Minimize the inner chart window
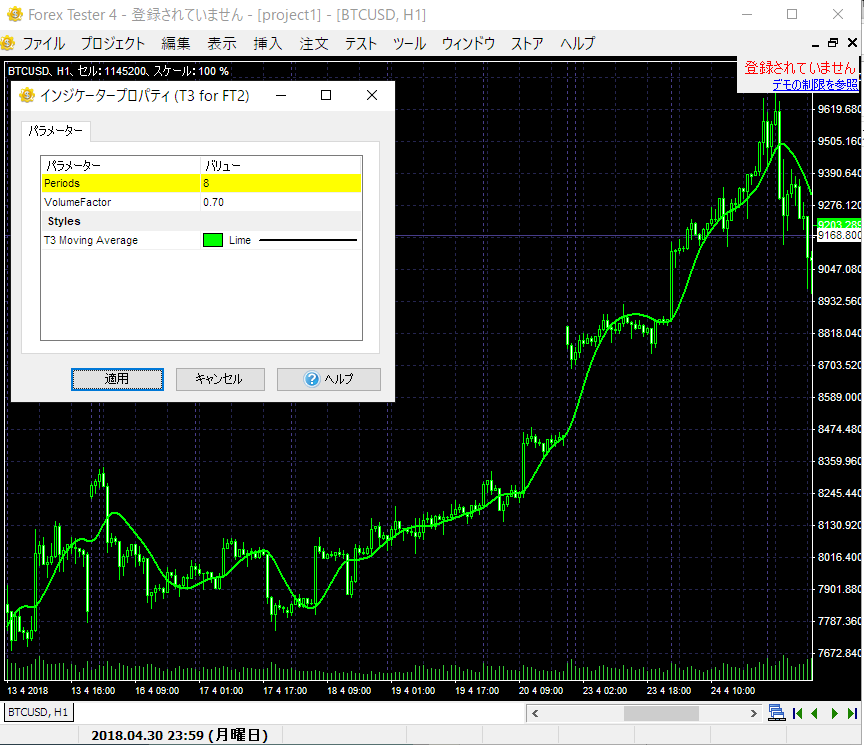Image resolution: width=864 pixels, height=745 pixels. [816, 44]
